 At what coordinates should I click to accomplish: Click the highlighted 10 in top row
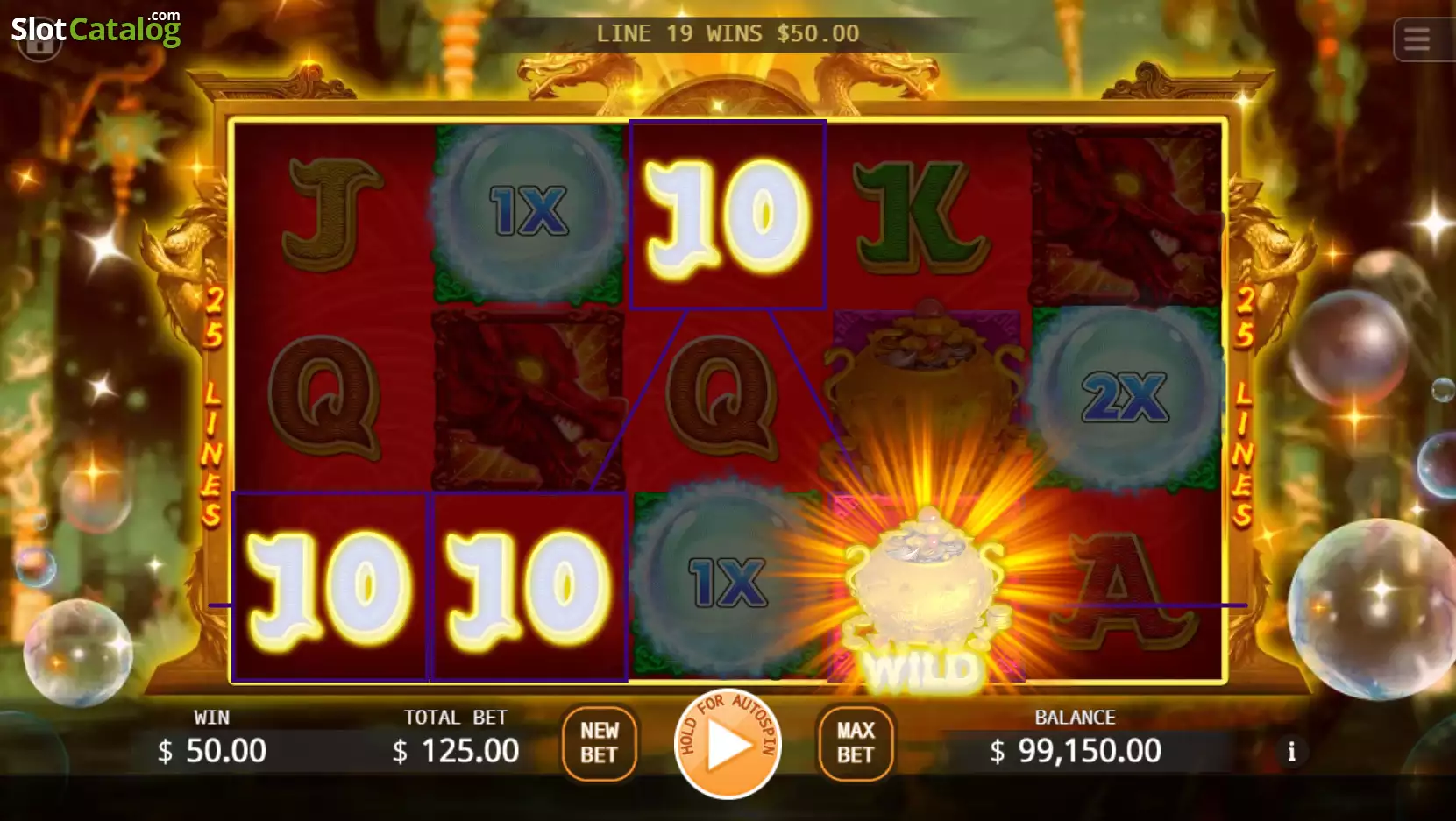(728, 216)
